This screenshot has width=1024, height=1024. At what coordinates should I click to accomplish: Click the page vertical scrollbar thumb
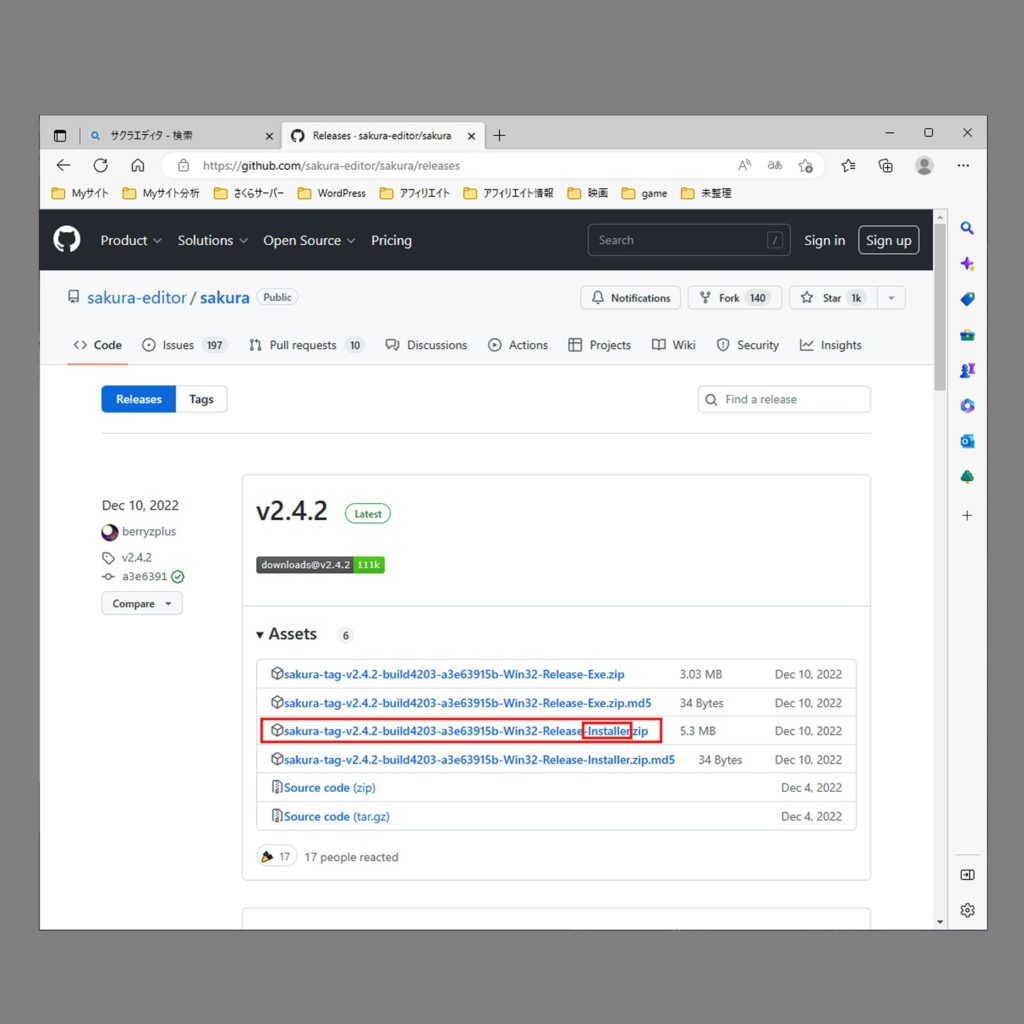[x=940, y=307]
